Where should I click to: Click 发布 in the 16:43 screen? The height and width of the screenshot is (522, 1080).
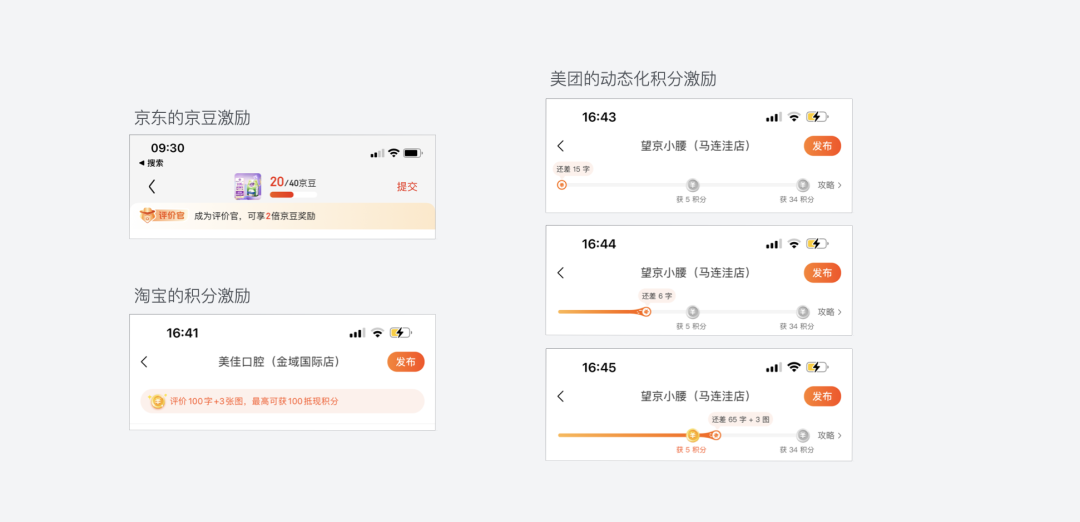[822, 146]
